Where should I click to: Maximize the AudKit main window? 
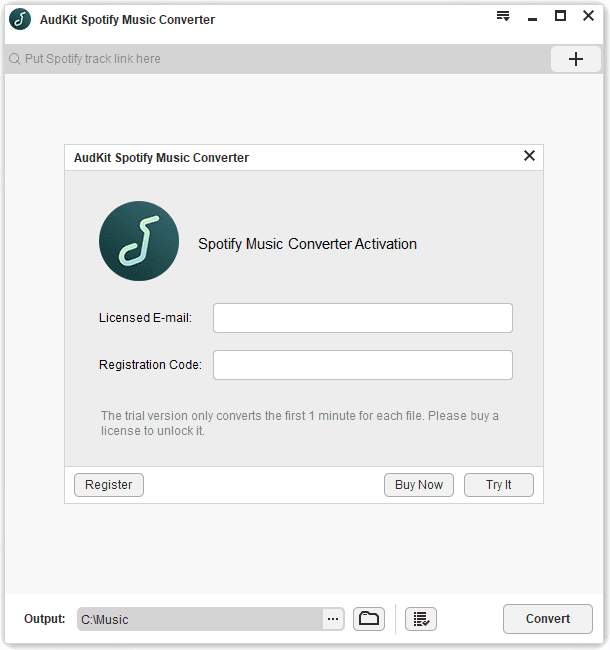pyautogui.click(x=560, y=16)
